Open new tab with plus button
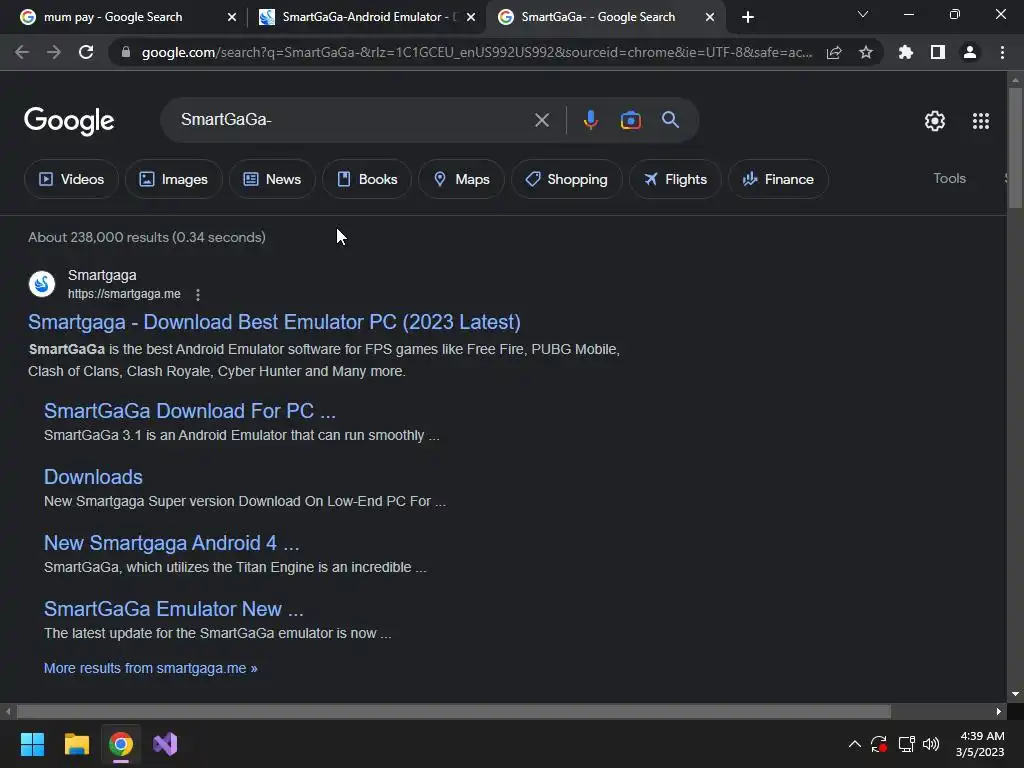Screen dimensions: 1024x768 click(x=748, y=17)
